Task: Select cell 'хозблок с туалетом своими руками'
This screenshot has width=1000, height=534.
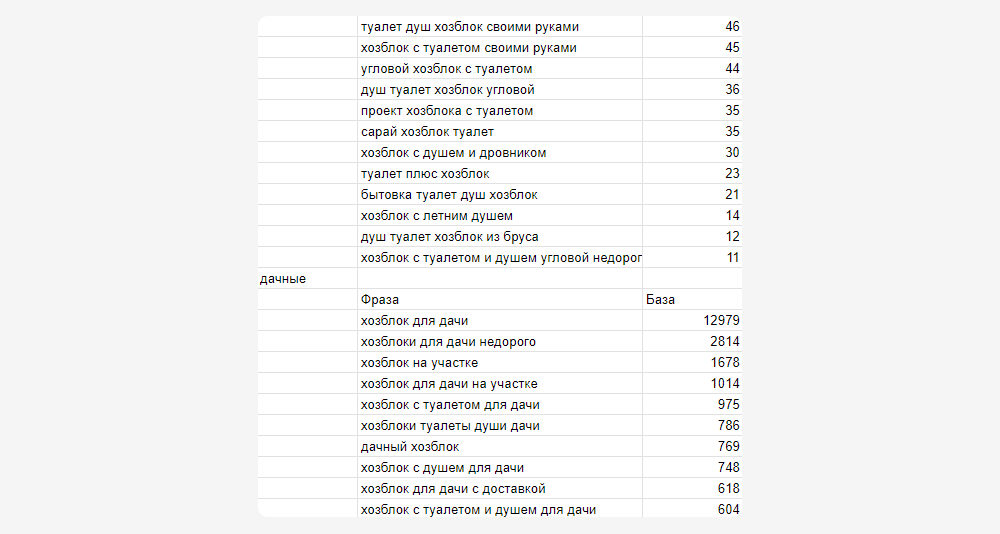Action: [468, 48]
